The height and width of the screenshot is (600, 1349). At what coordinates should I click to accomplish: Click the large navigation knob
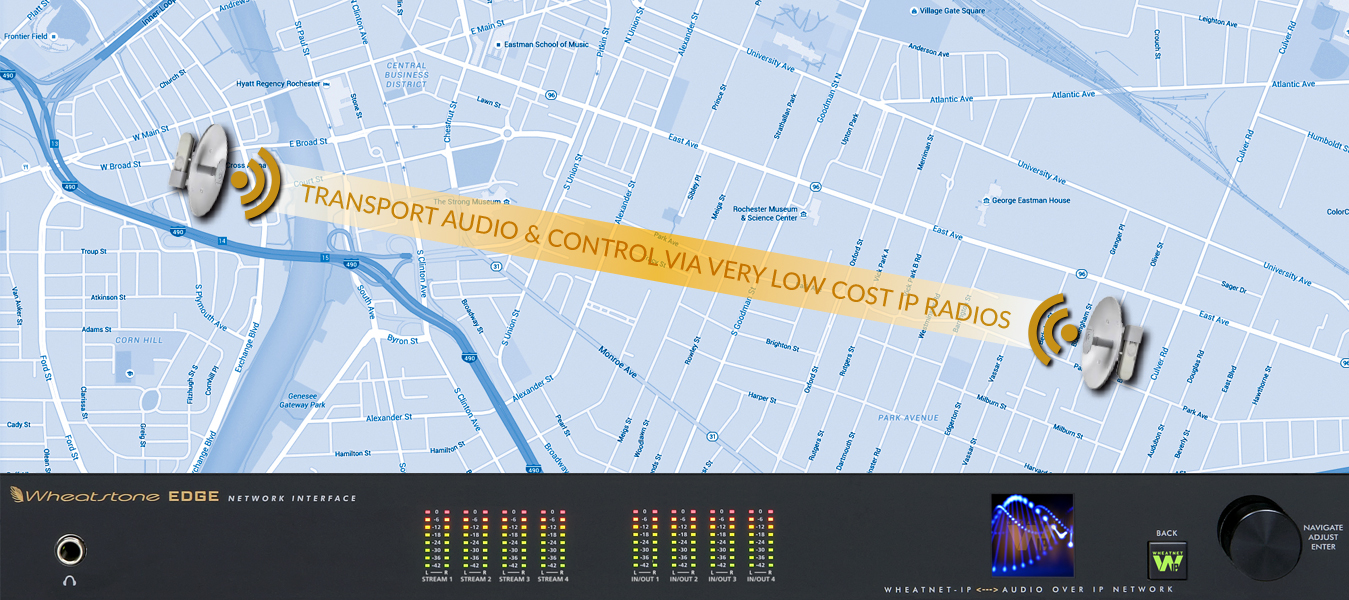pos(1258,536)
